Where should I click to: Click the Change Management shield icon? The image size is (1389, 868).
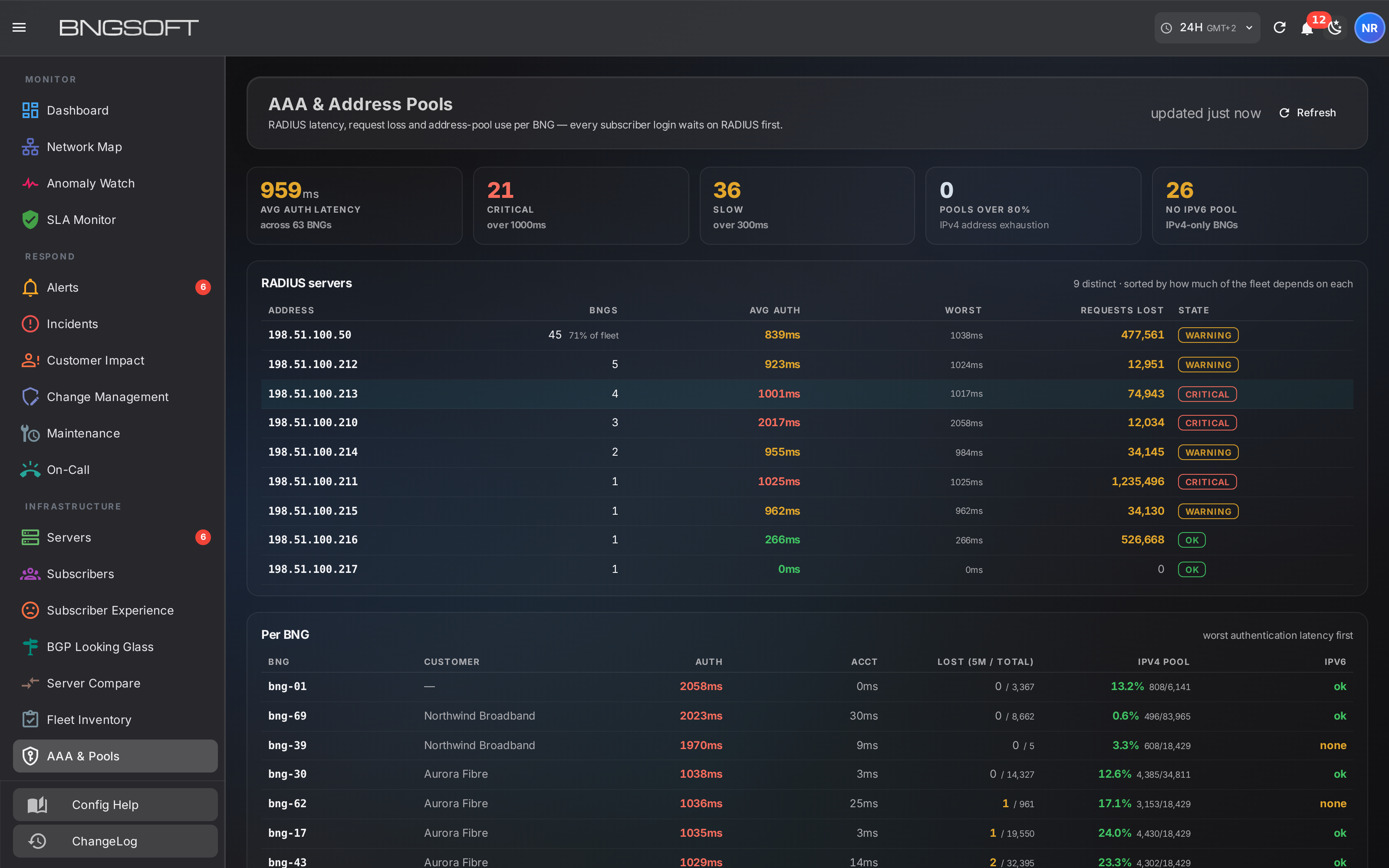tap(30, 397)
